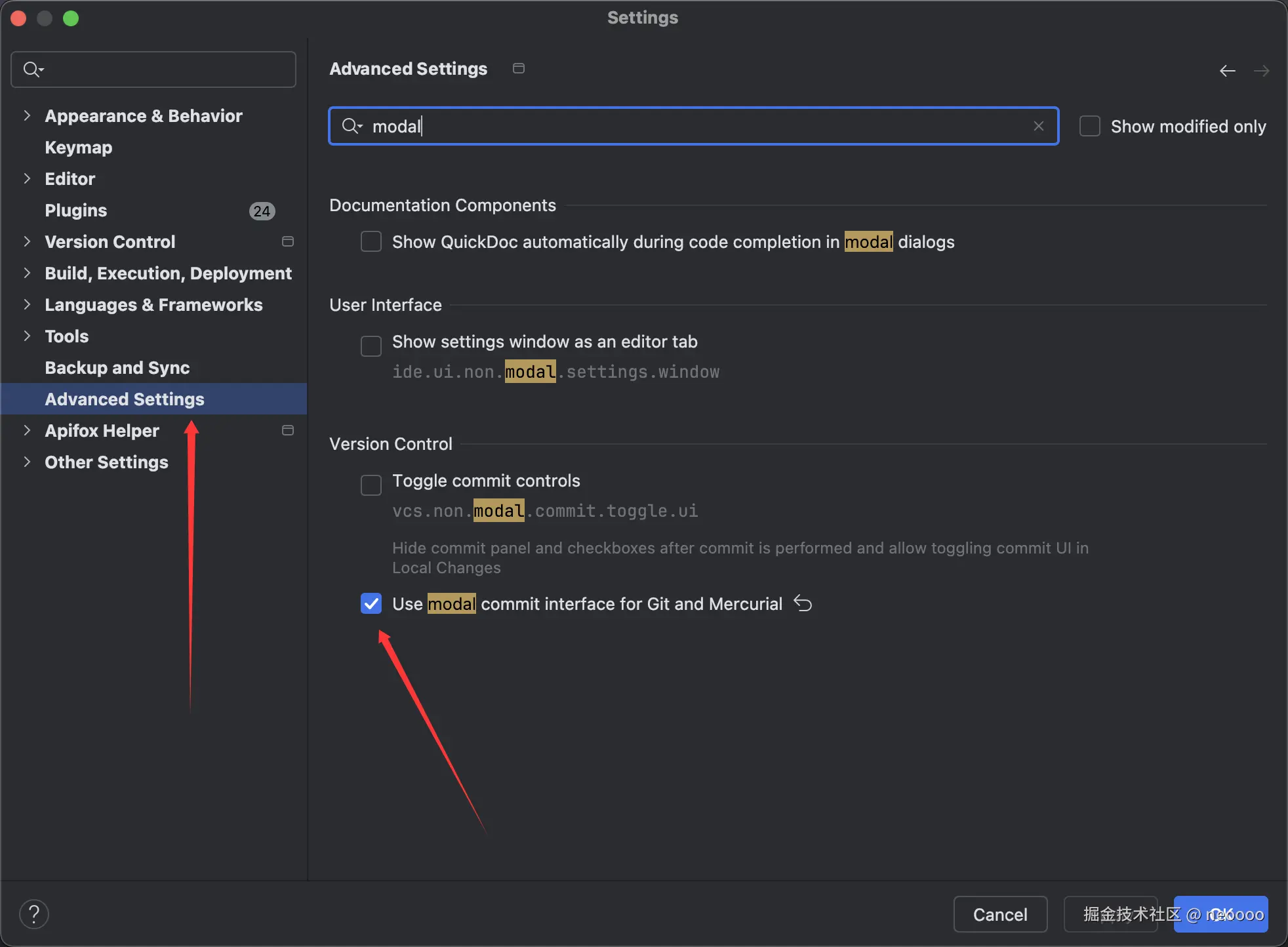Click icon next to Advanced Settings heading
1288x947 pixels.
tap(518, 68)
